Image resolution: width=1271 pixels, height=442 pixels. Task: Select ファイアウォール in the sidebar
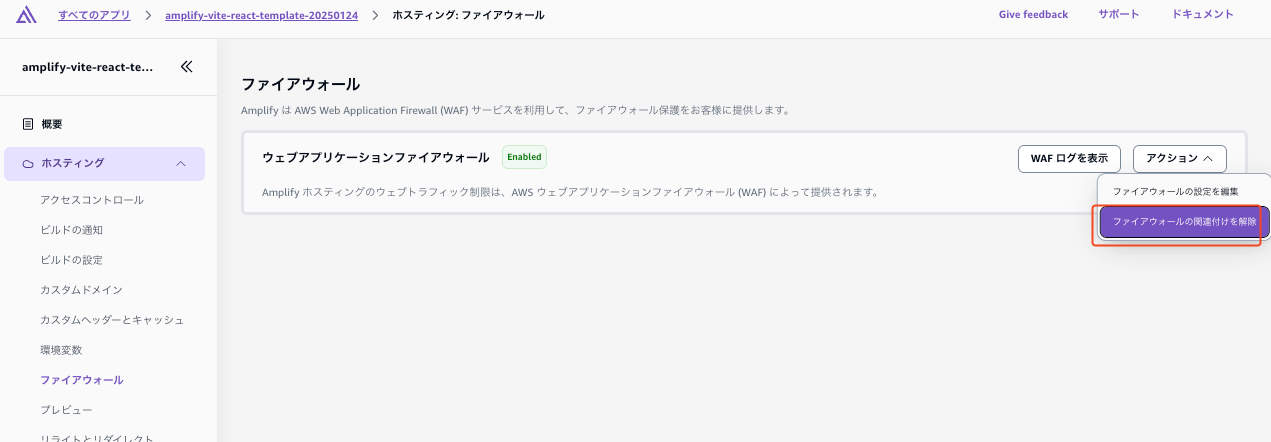(82, 380)
